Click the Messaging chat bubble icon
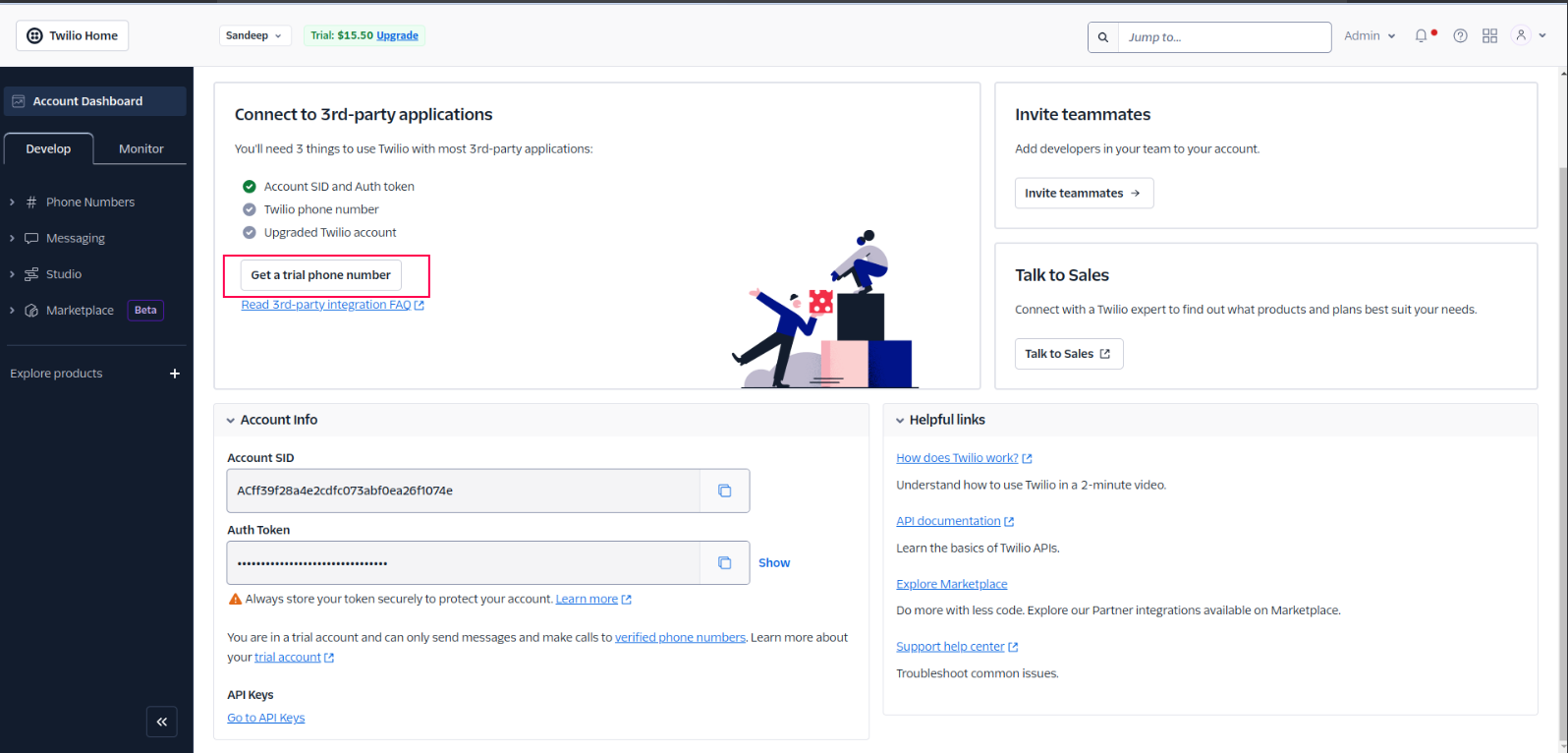The height and width of the screenshot is (753, 1568). [31, 239]
